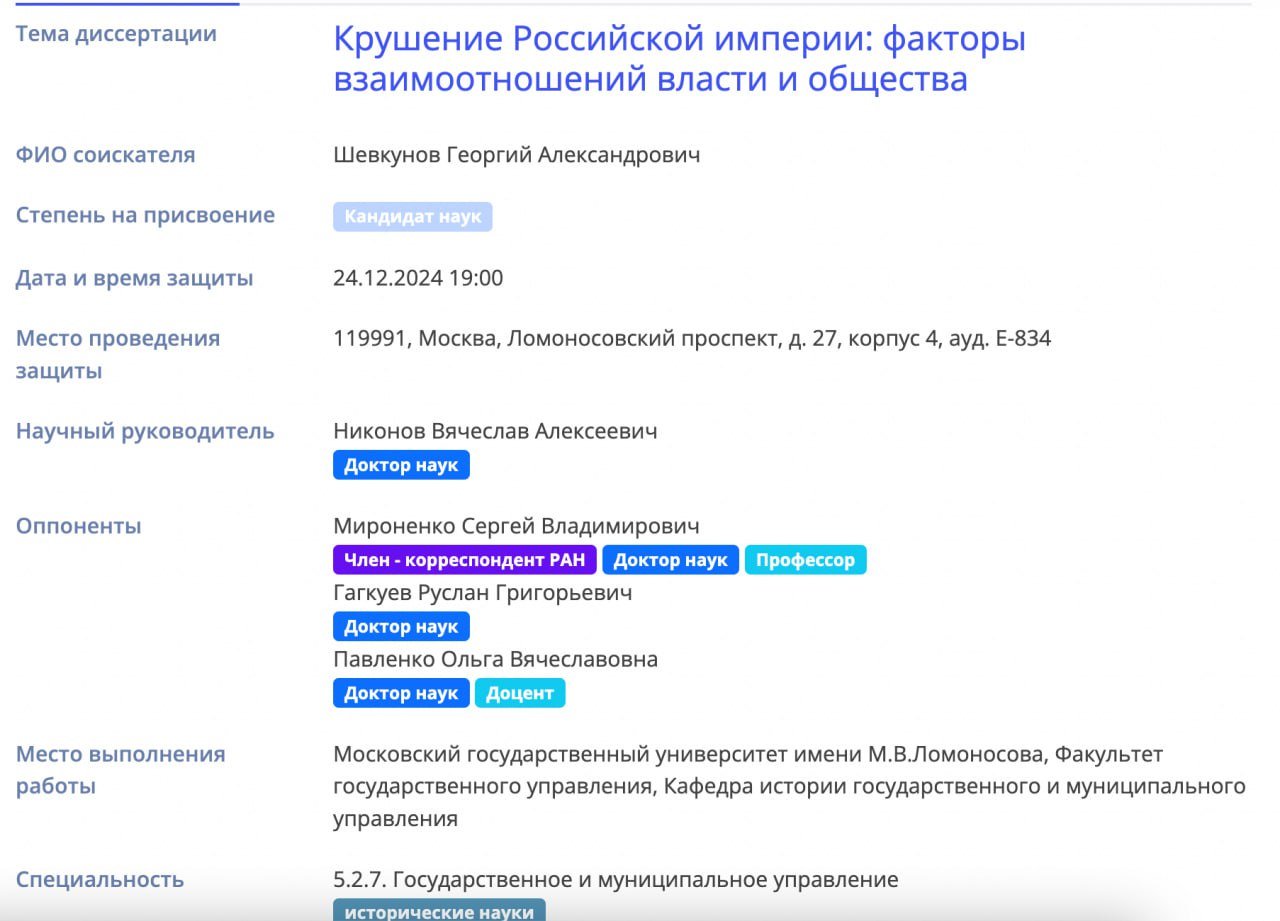Click the 'Доцент' badge

tap(520, 693)
